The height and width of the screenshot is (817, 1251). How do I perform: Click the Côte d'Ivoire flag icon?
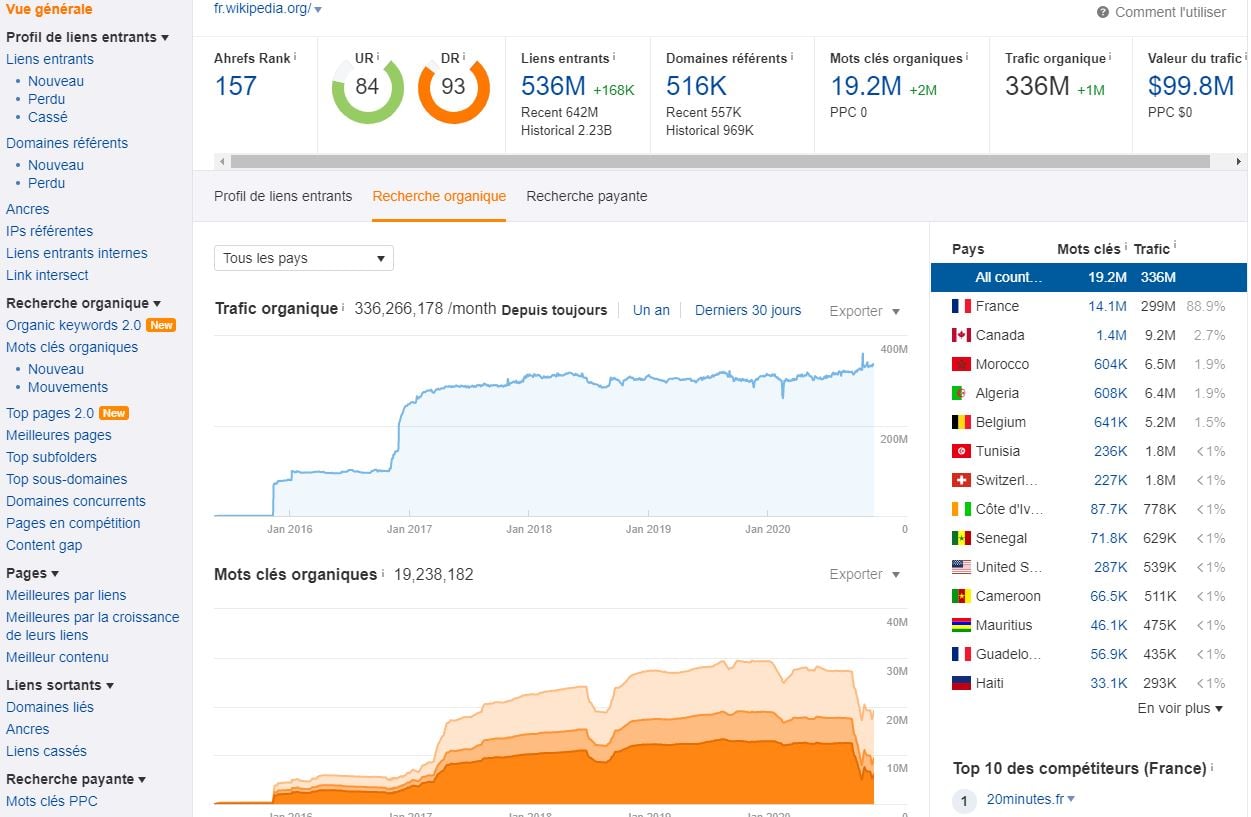pos(961,509)
